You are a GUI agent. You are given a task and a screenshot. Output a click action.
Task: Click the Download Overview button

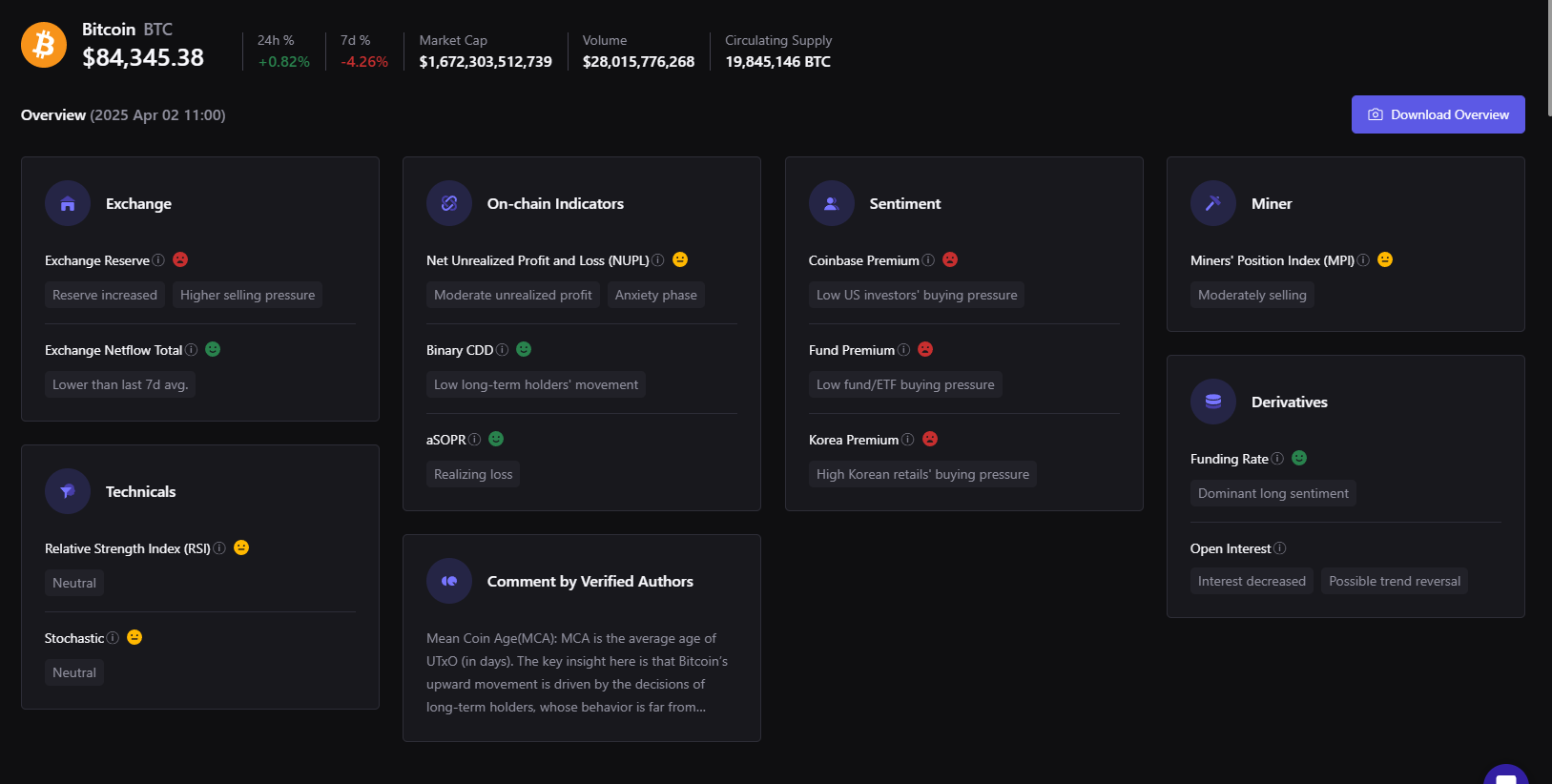tap(1438, 114)
